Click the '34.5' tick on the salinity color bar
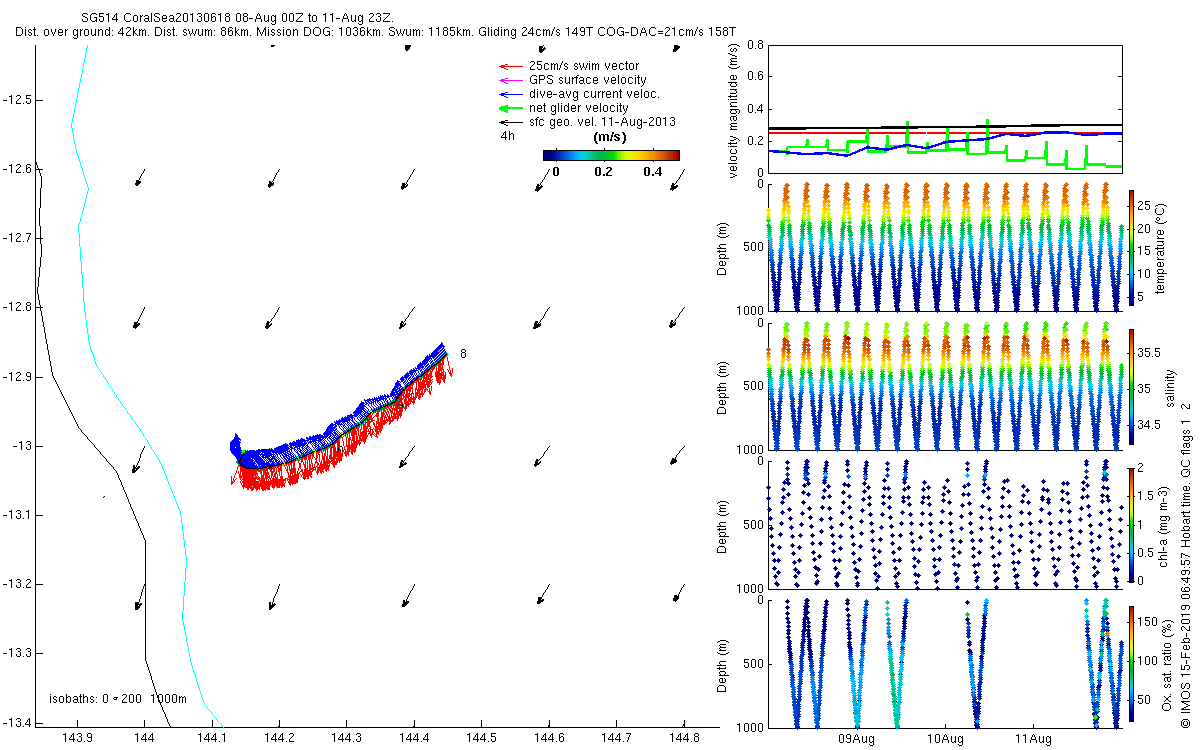This screenshot has height=750, width=1200. click(1148, 425)
